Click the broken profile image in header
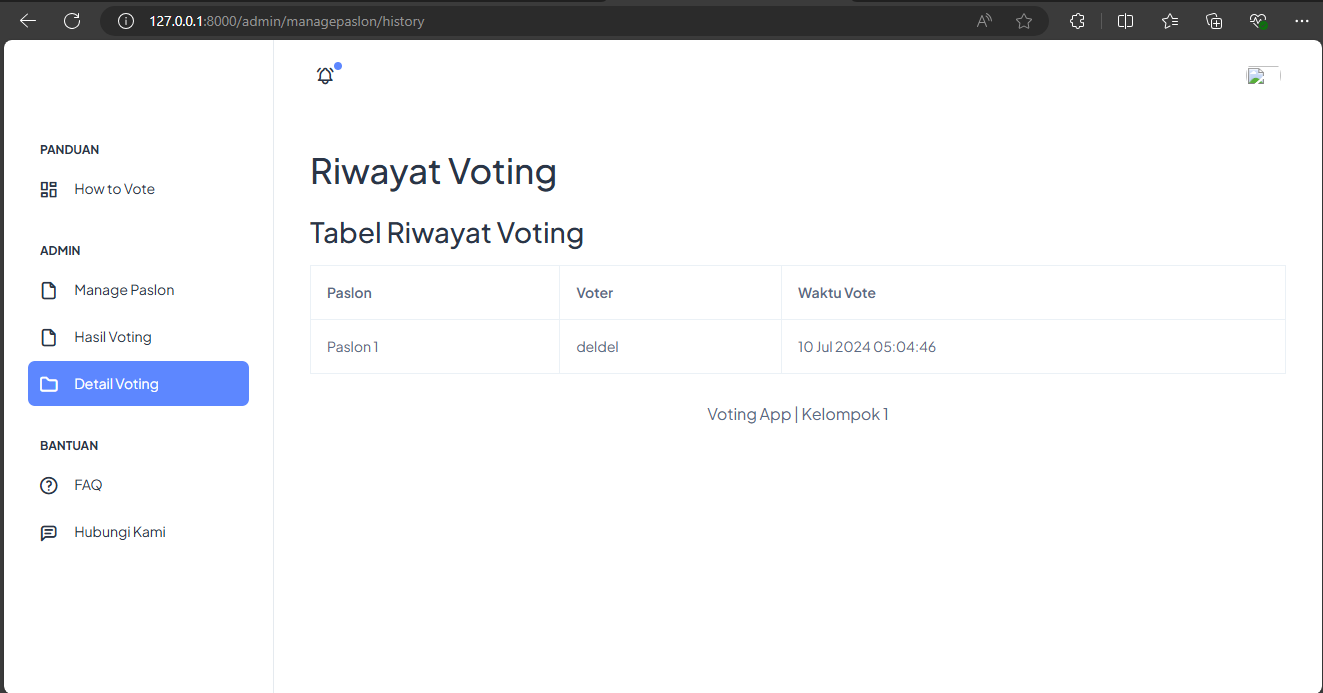The height and width of the screenshot is (693, 1323). click(1262, 75)
